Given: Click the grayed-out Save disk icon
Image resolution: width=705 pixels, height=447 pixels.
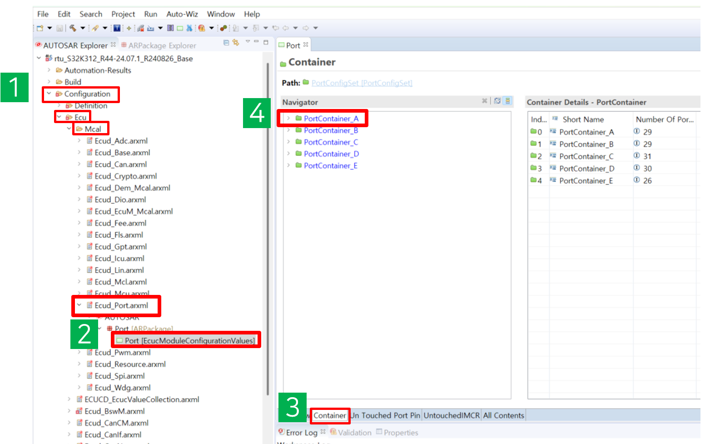Looking at the screenshot, I should coord(59,28).
